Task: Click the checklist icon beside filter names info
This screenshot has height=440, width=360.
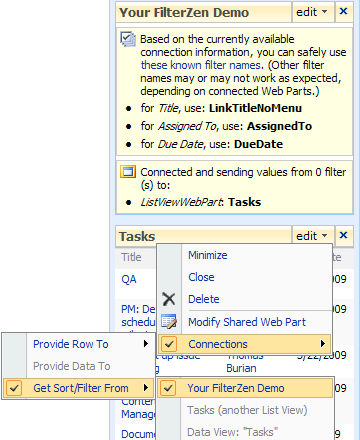Action: point(128,39)
